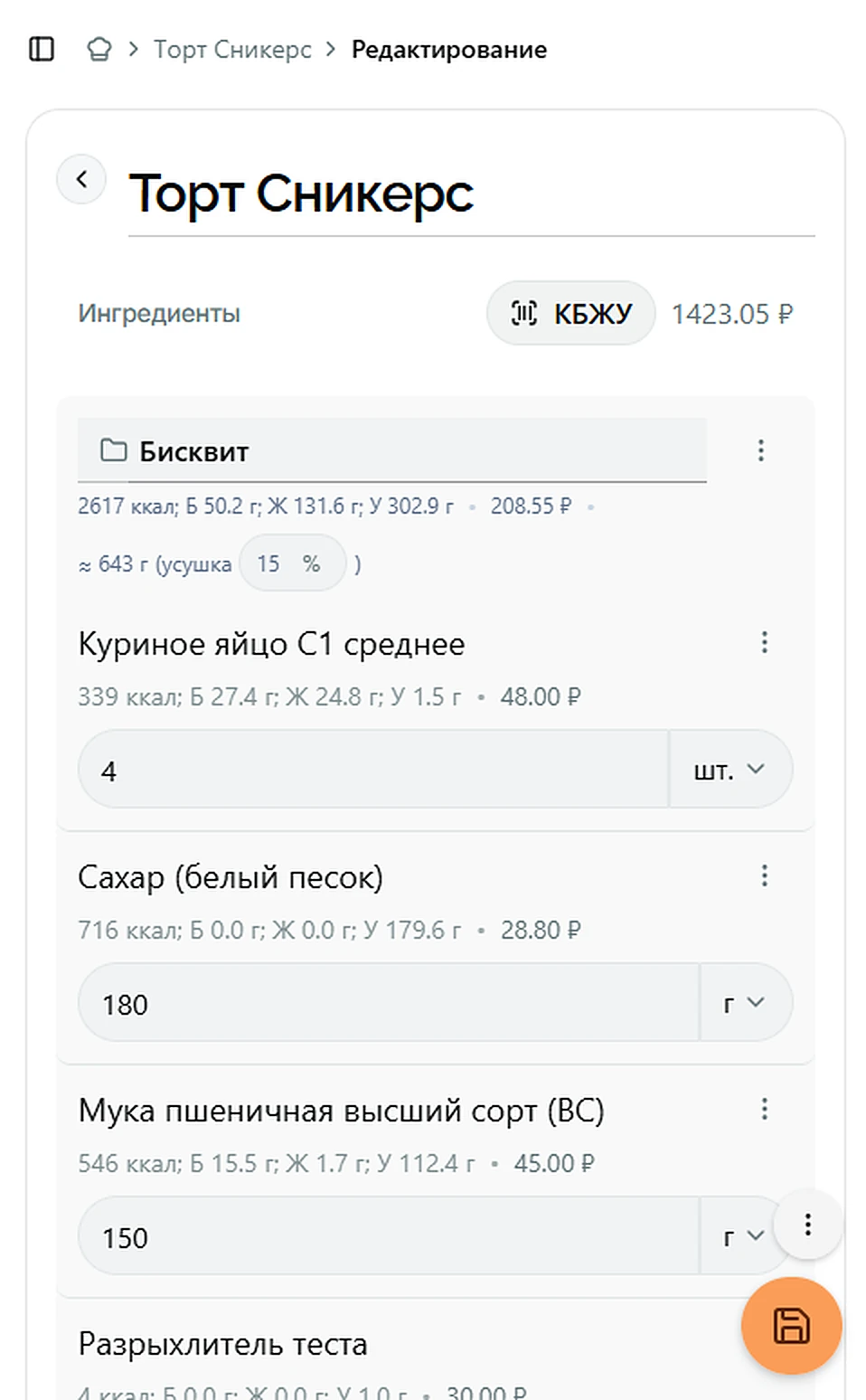The width and height of the screenshot is (866, 1400).
Task: Edit the Торт Сникерс title field
Action: 472,194
